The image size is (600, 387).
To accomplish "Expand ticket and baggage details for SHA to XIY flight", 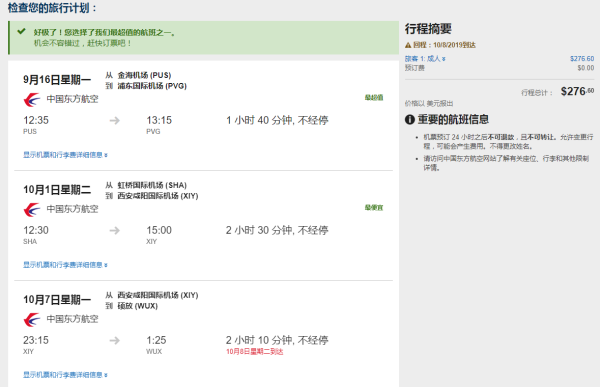I will pyautogui.click(x=65, y=265).
